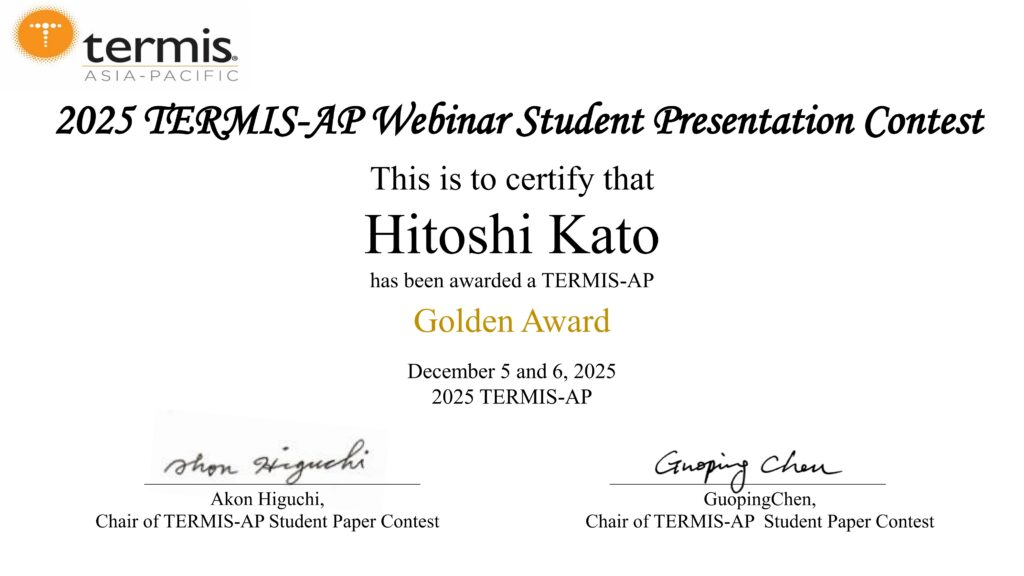Click the printed name "Akon Higuchi,"
1024x576 pixels.
(x=267, y=499)
